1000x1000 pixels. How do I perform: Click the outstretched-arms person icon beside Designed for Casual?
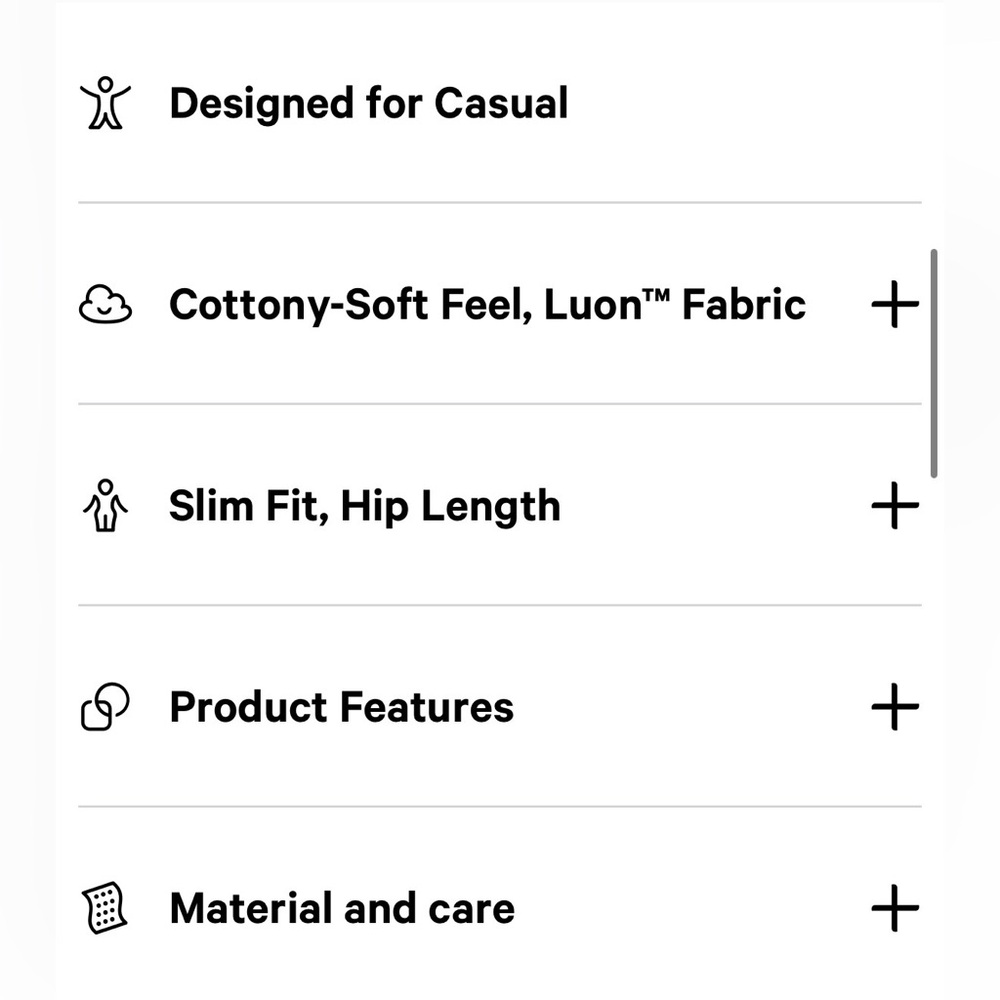coord(105,103)
